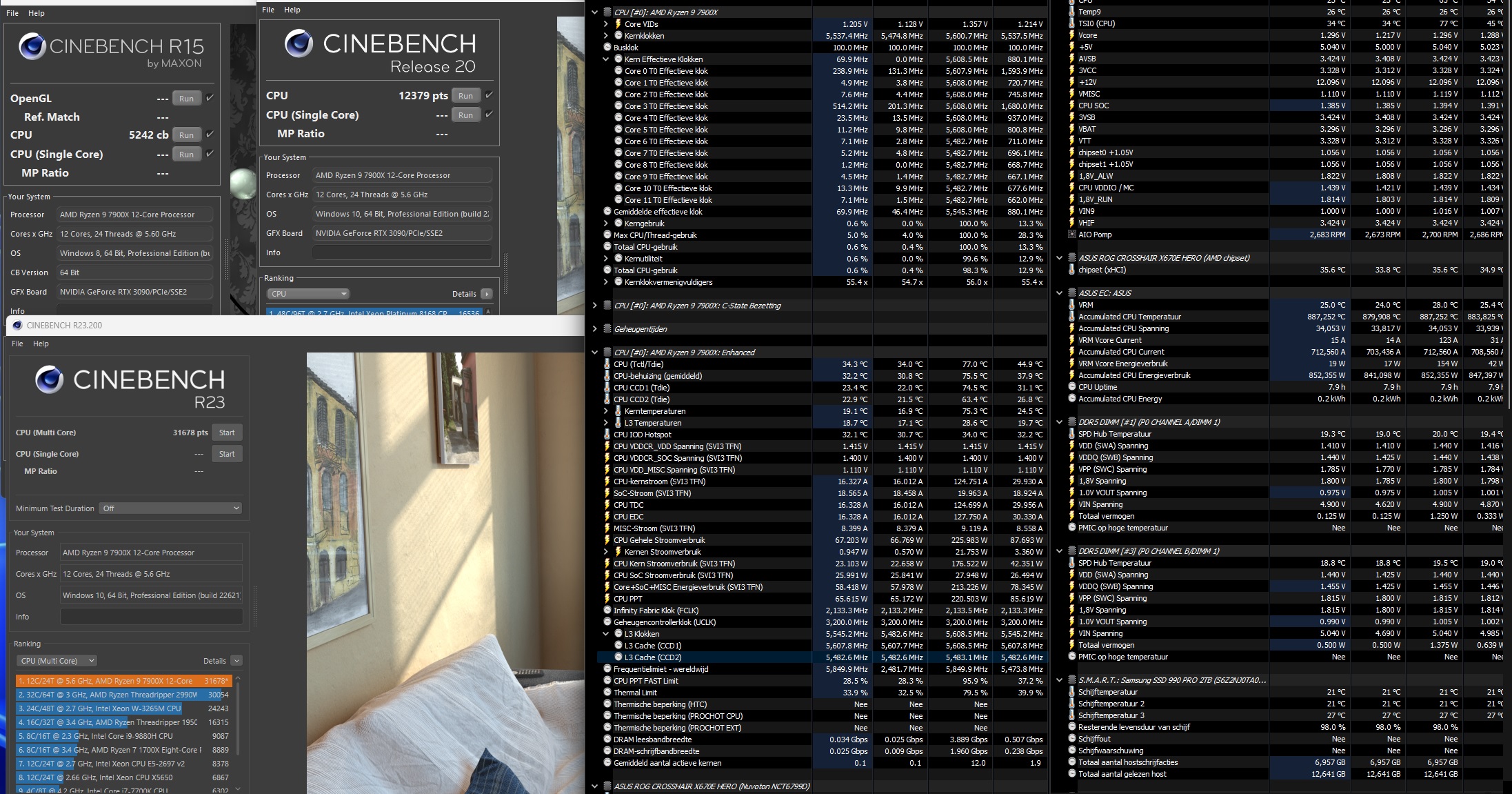Click icon beside DRAM leesbandbreedte

click(x=607, y=740)
